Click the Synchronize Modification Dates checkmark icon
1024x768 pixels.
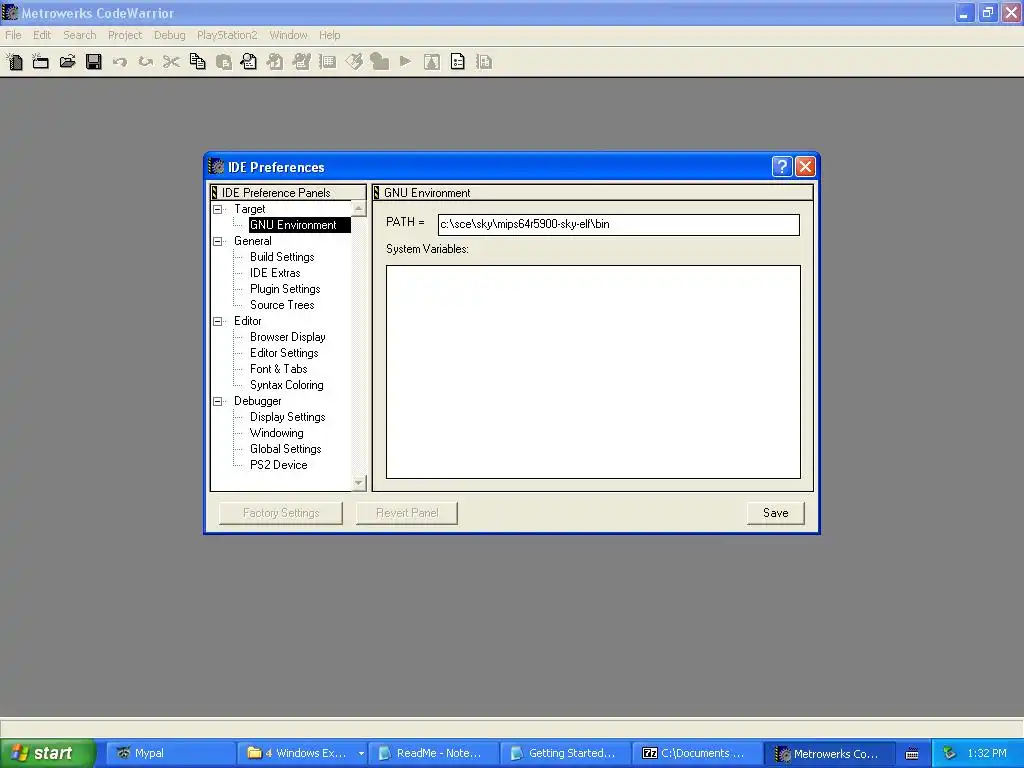[x=354, y=62]
